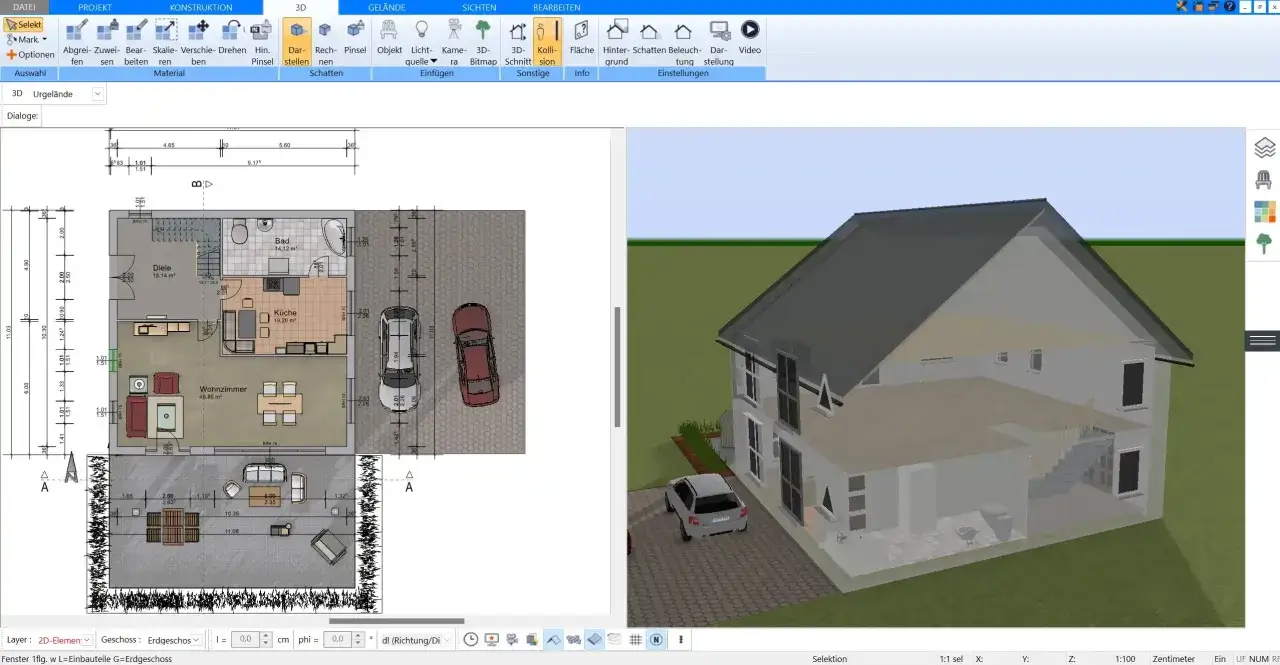Toggle the highlighted roof outline button

553,639
